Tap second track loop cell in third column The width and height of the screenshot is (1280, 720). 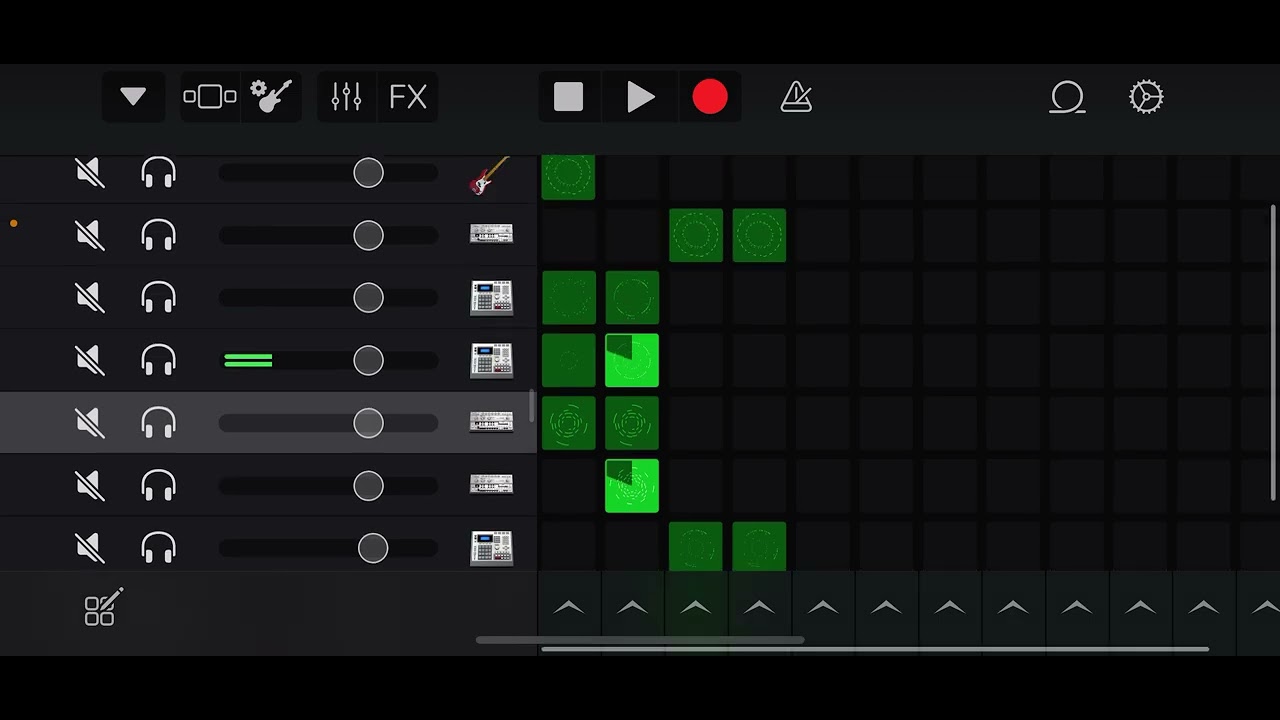695,235
